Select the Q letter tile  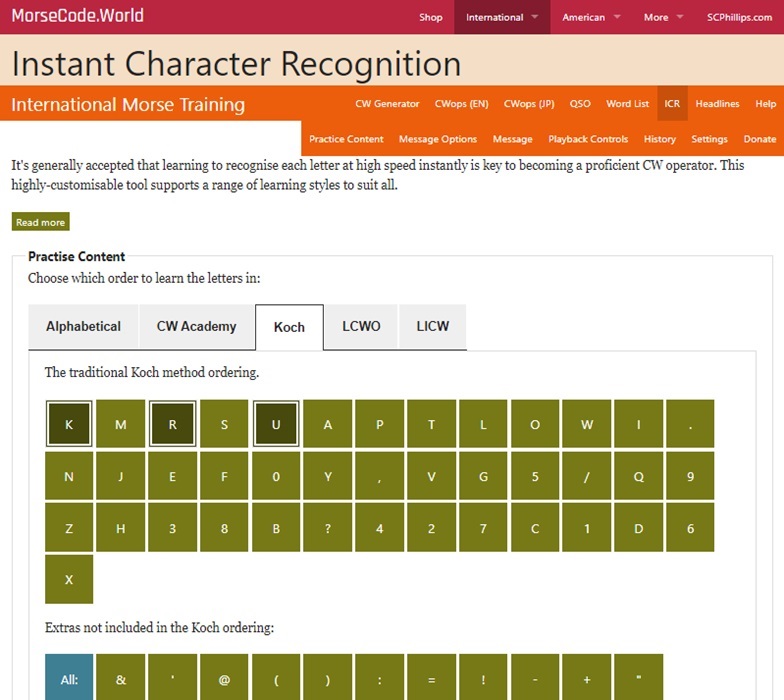pos(638,476)
